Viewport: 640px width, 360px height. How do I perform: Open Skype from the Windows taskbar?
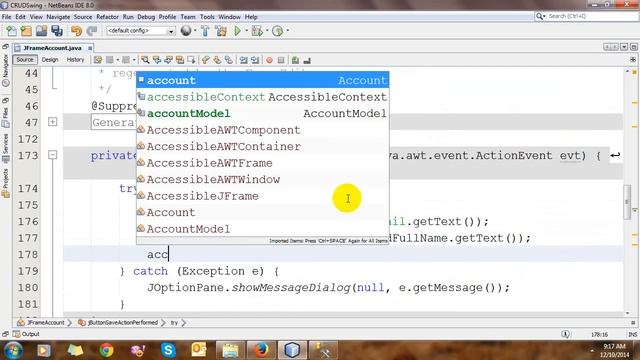click(x=168, y=350)
